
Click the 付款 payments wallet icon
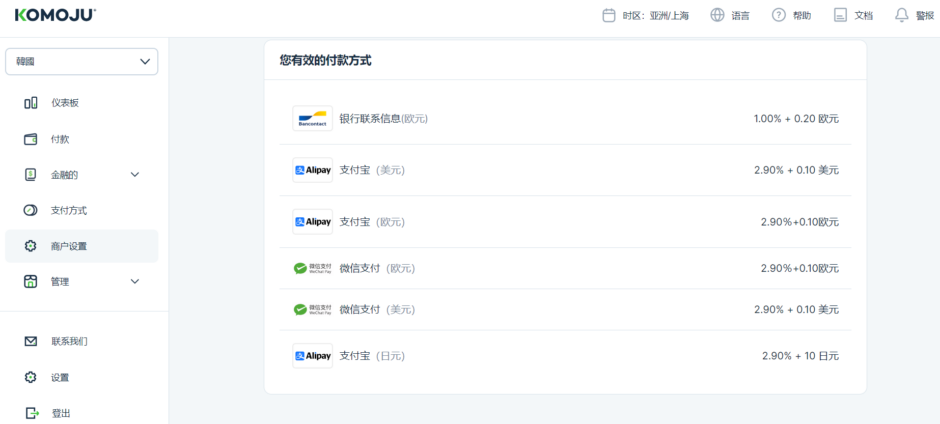(30, 139)
